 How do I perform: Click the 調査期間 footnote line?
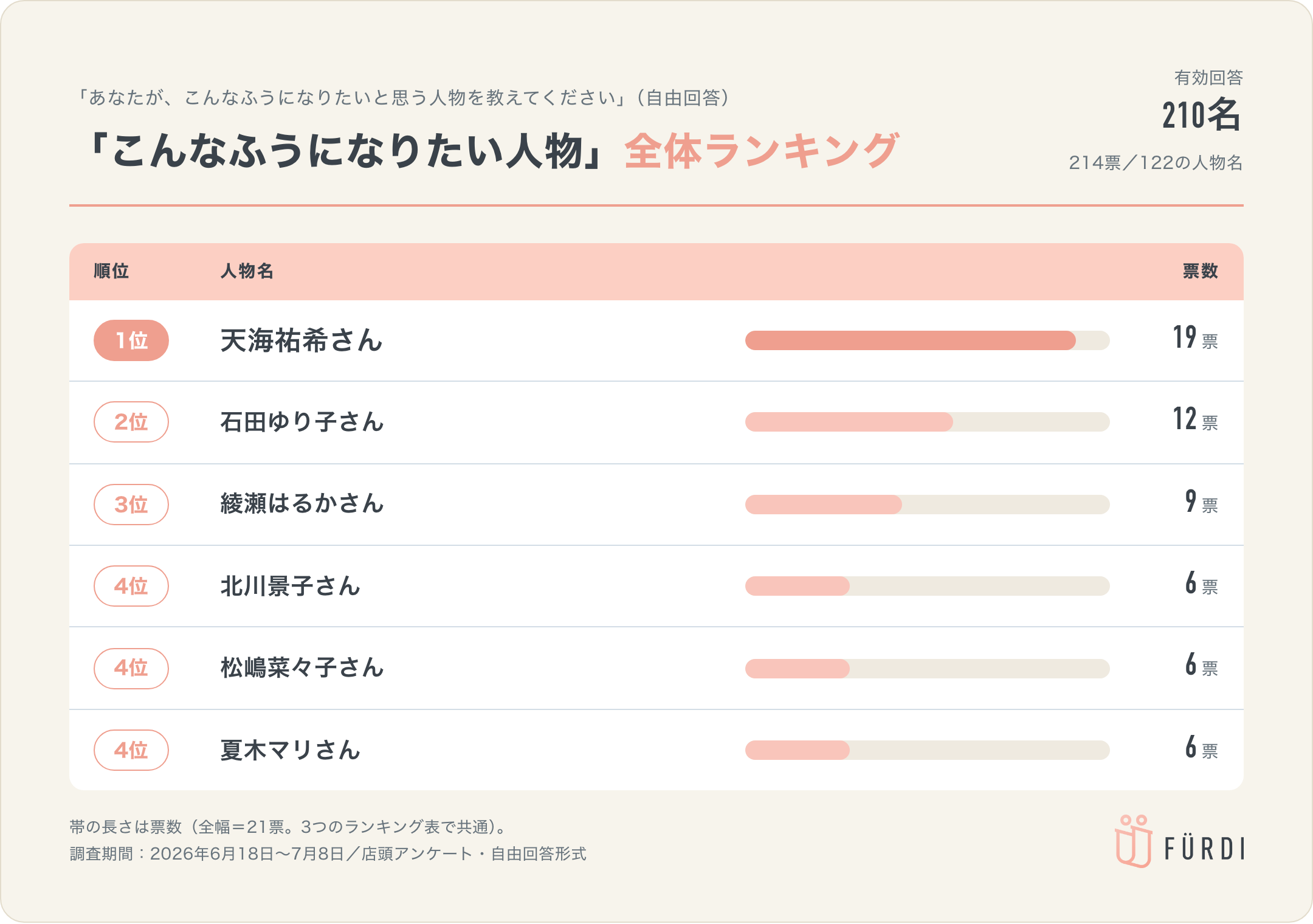click(x=328, y=854)
